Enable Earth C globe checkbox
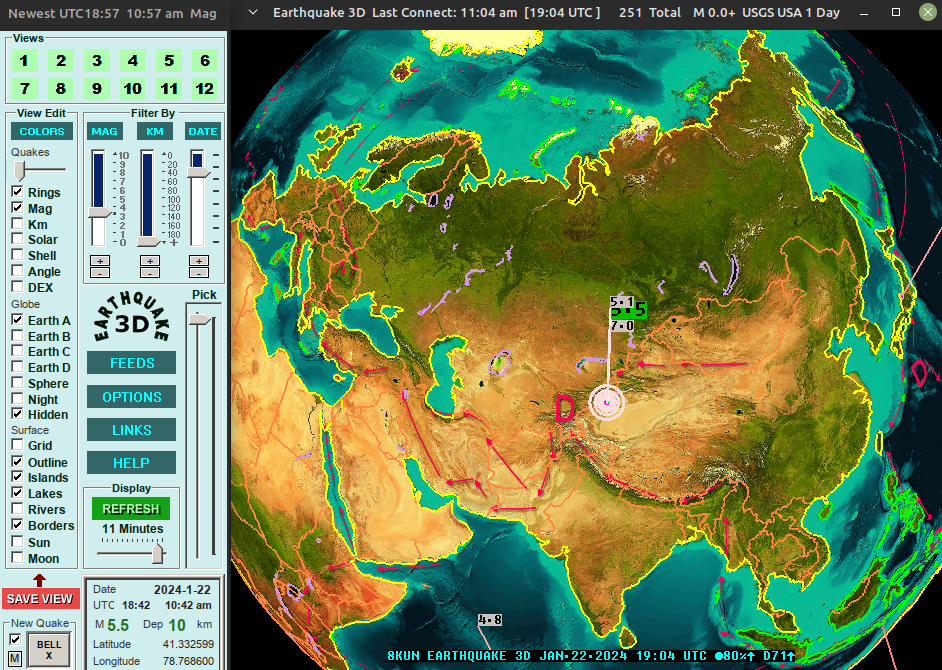 [x=17, y=351]
